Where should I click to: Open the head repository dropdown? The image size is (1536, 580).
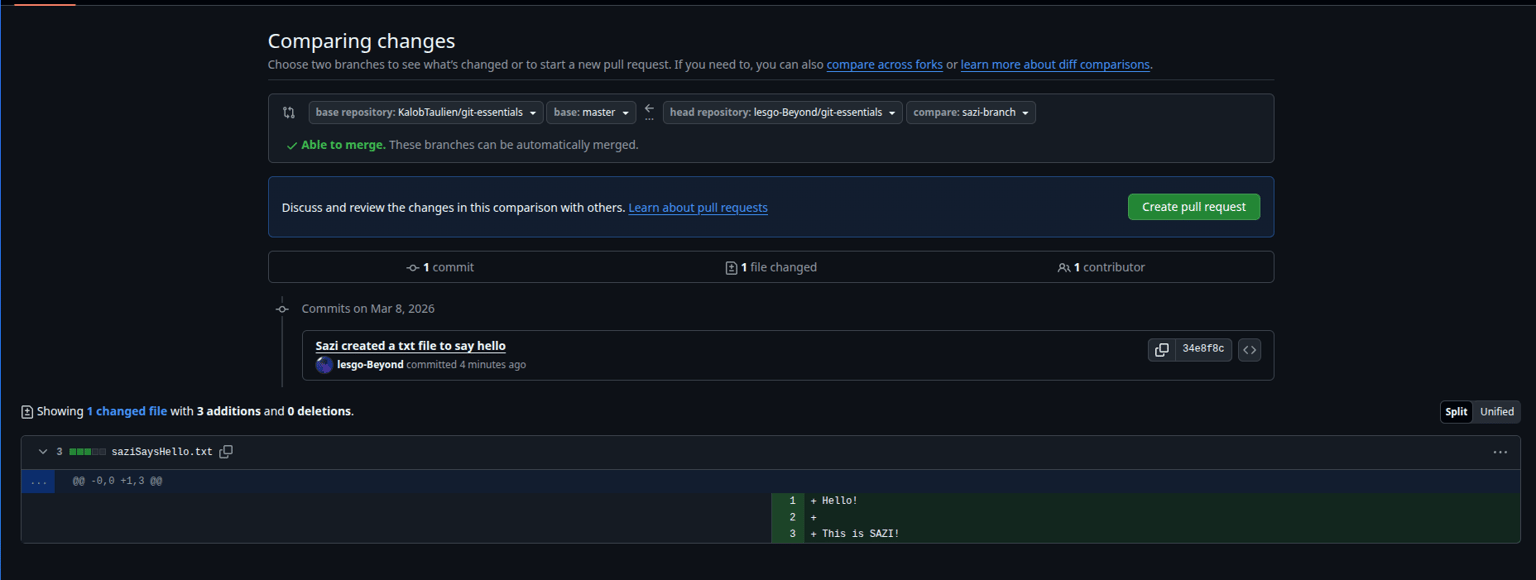(x=782, y=112)
